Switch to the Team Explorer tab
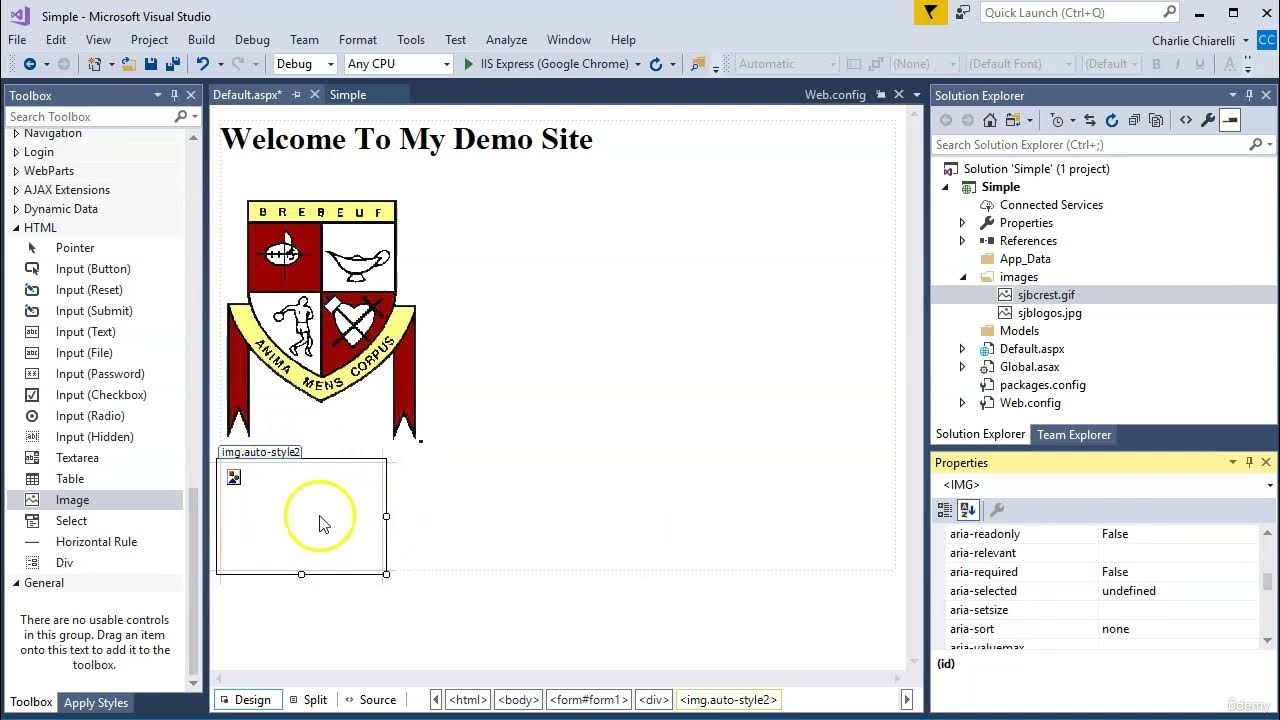The image size is (1280, 720). [1074, 435]
